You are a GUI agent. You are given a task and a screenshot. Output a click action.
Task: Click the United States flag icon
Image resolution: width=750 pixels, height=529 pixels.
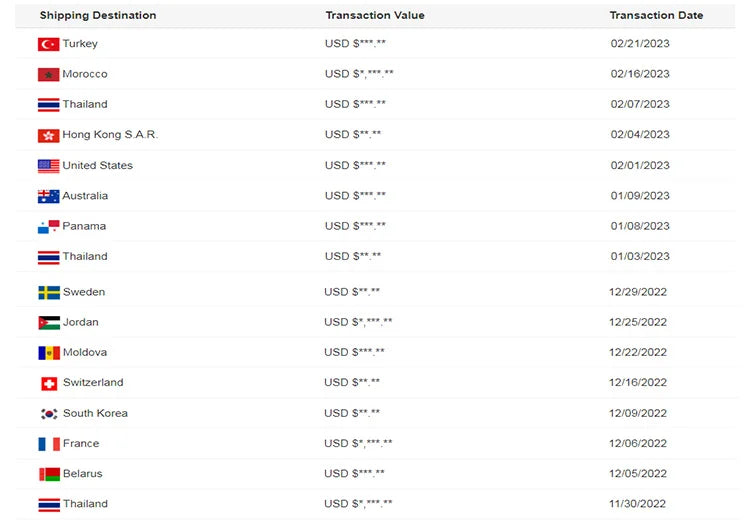click(48, 166)
